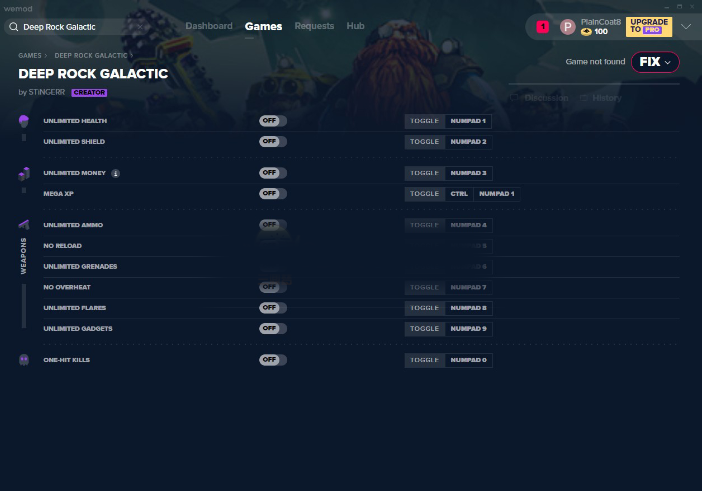Click the enemy ghost category icon
702x492 pixels.
(x=24, y=360)
